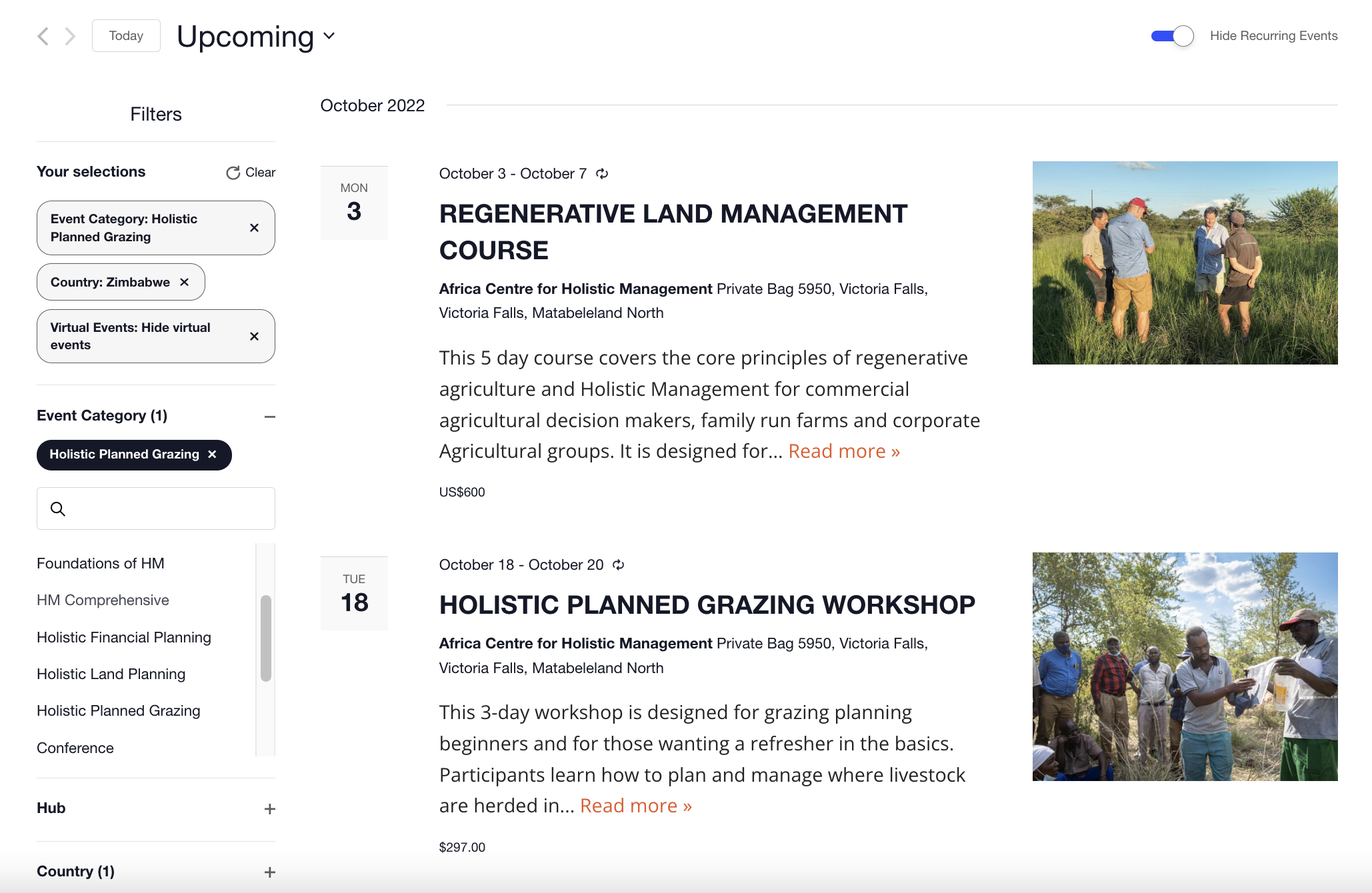Click the $297.00 price text
Viewport: 1372px width, 893px height.
(x=462, y=848)
